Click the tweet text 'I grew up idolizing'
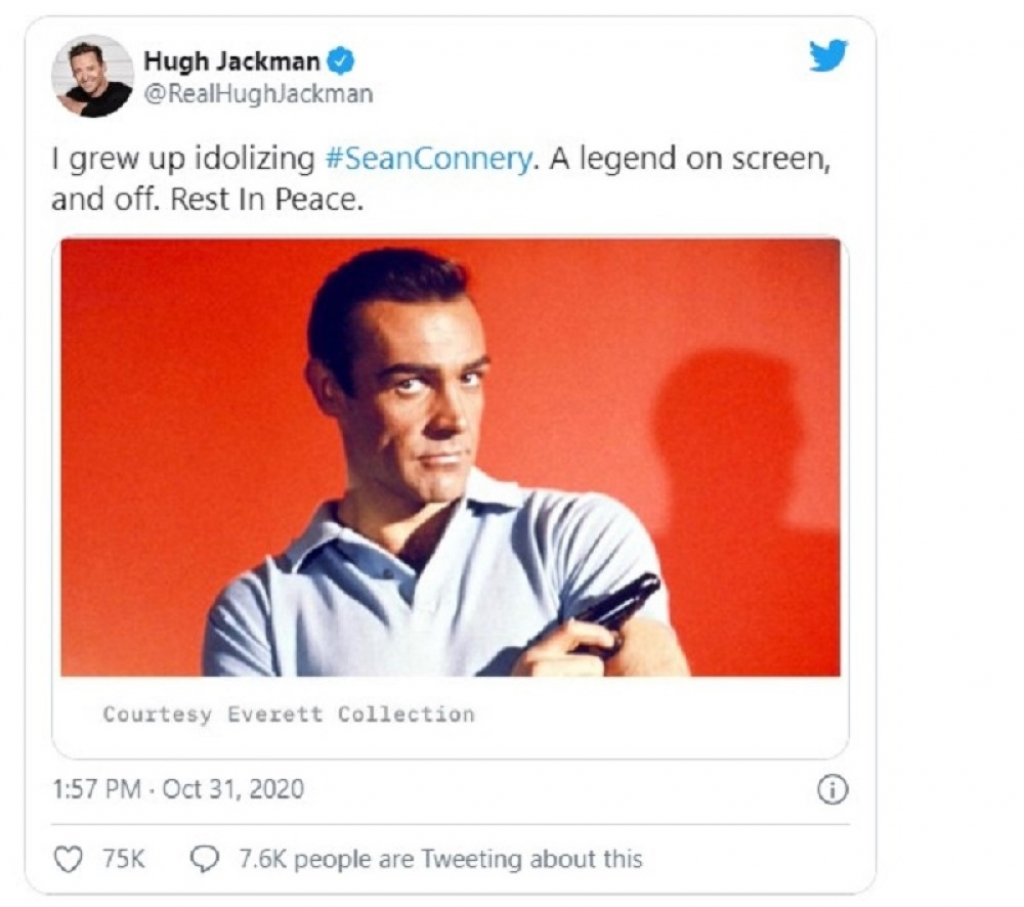 pos(183,159)
